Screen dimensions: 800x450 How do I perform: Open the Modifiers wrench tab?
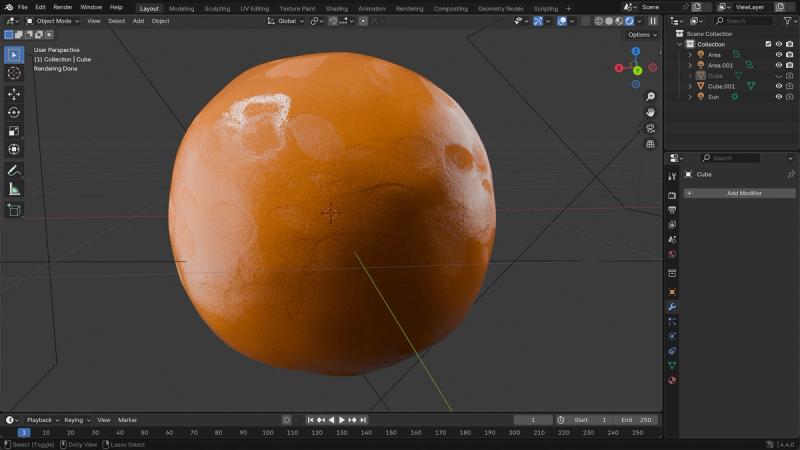click(672, 307)
